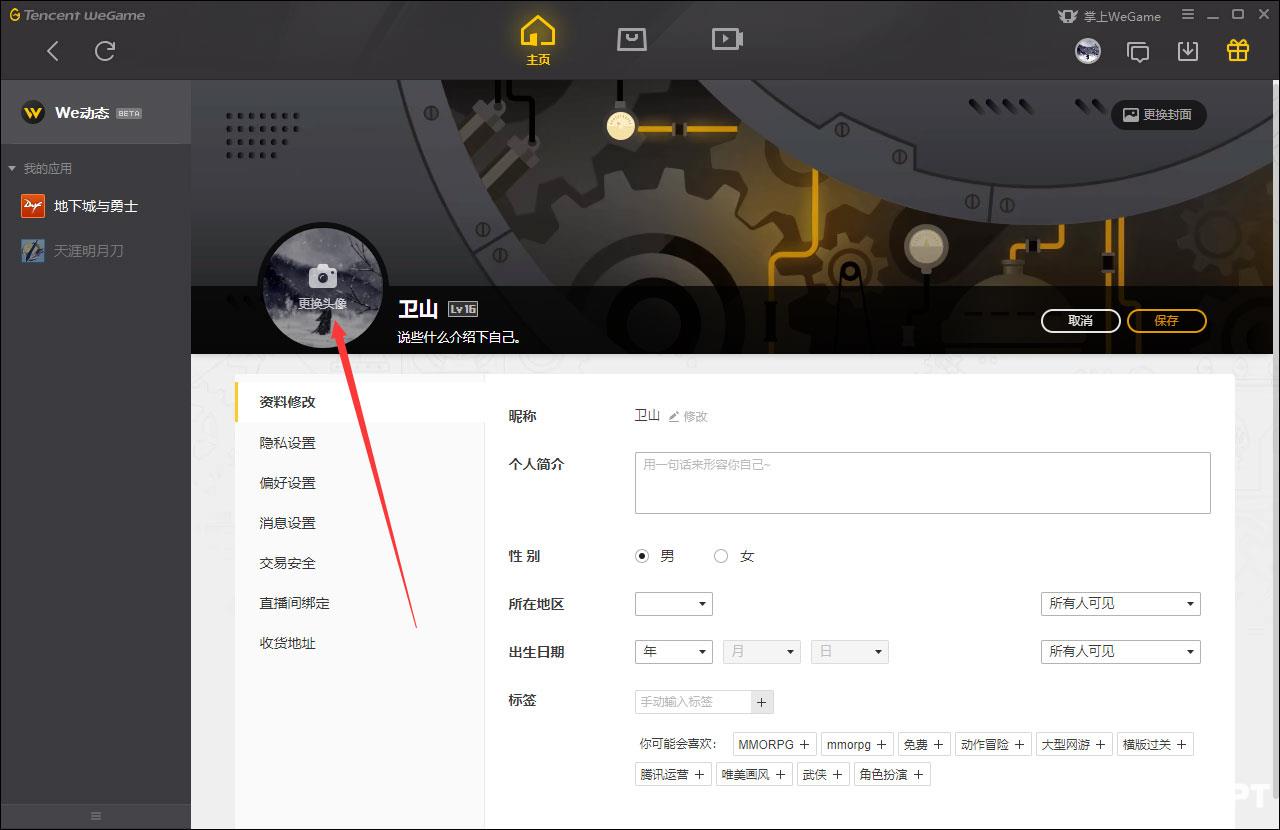Open the birth year 年 dropdown
Image resolution: width=1280 pixels, height=830 pixels.
(674, 652)
